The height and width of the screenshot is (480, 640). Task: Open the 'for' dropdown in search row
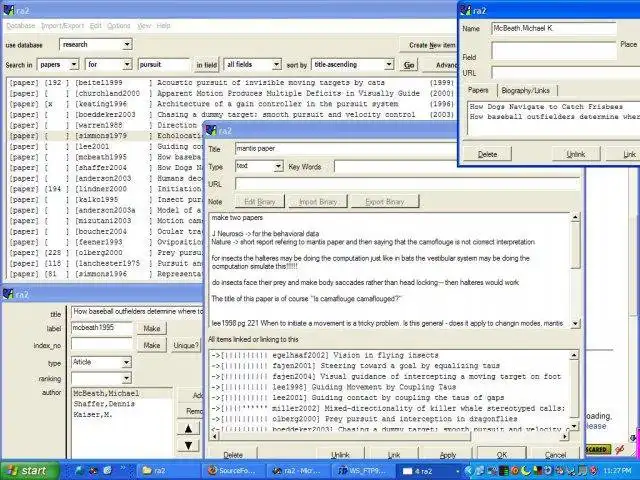click(127, 64)
